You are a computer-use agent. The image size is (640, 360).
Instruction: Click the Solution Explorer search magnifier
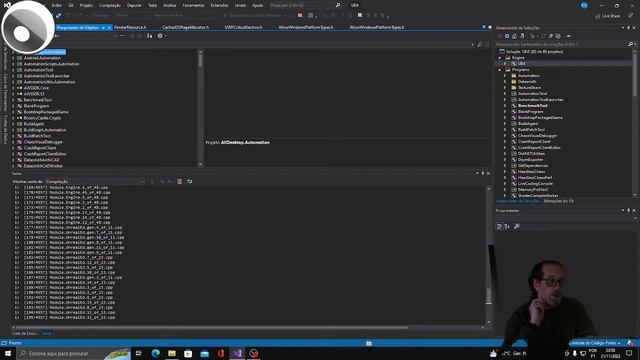[631, 44]
